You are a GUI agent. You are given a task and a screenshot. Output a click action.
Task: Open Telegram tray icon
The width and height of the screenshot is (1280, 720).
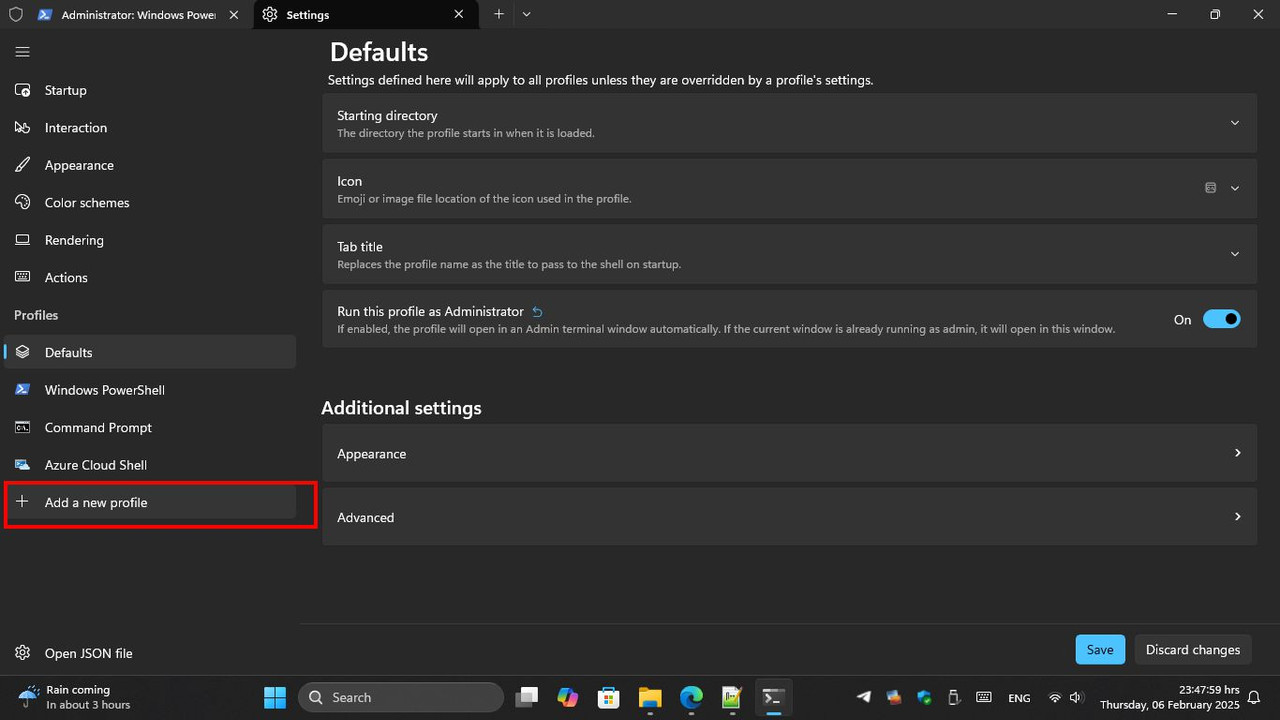click(864, 697)
